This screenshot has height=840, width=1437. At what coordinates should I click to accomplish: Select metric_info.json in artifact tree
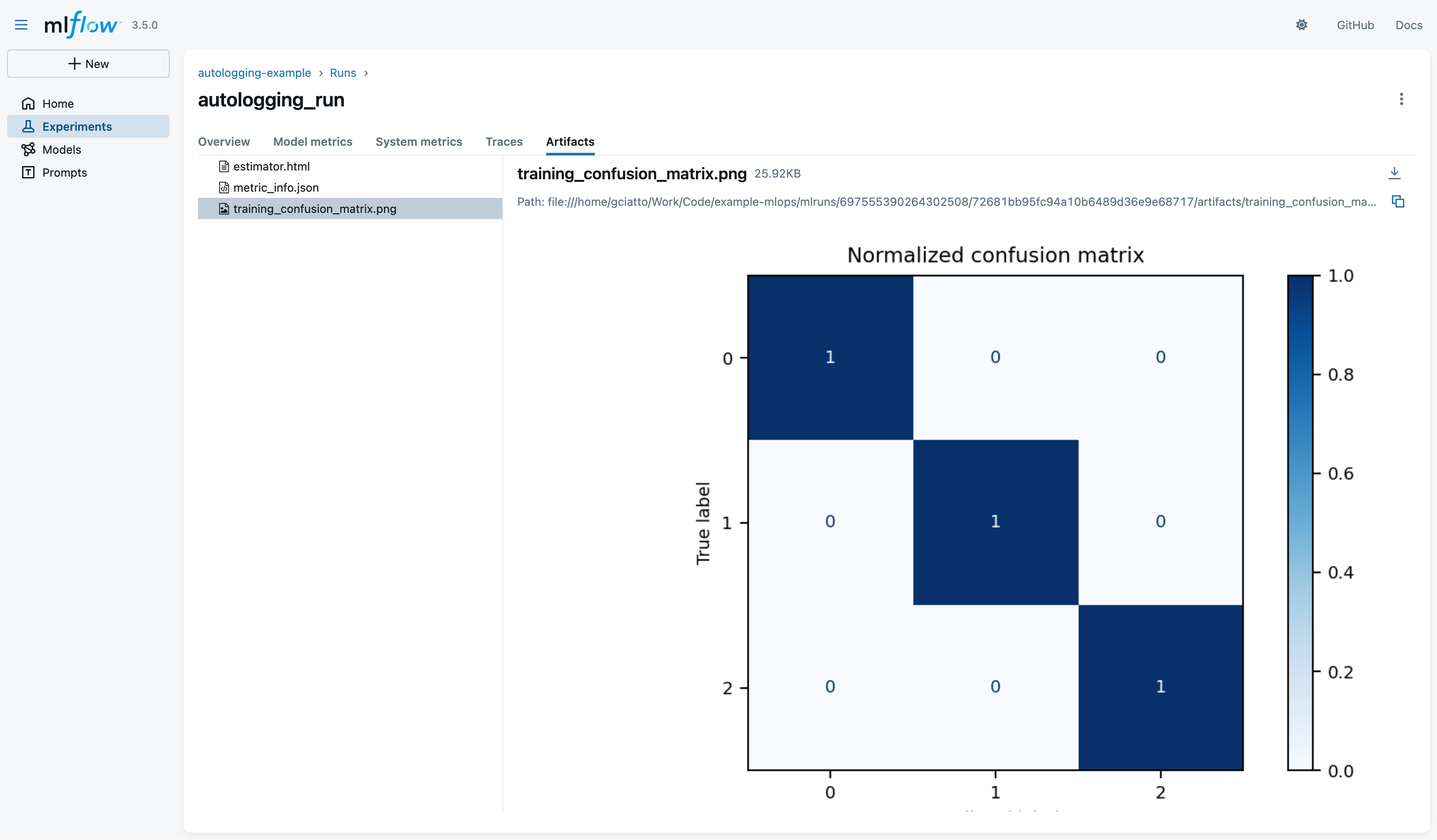275,188
